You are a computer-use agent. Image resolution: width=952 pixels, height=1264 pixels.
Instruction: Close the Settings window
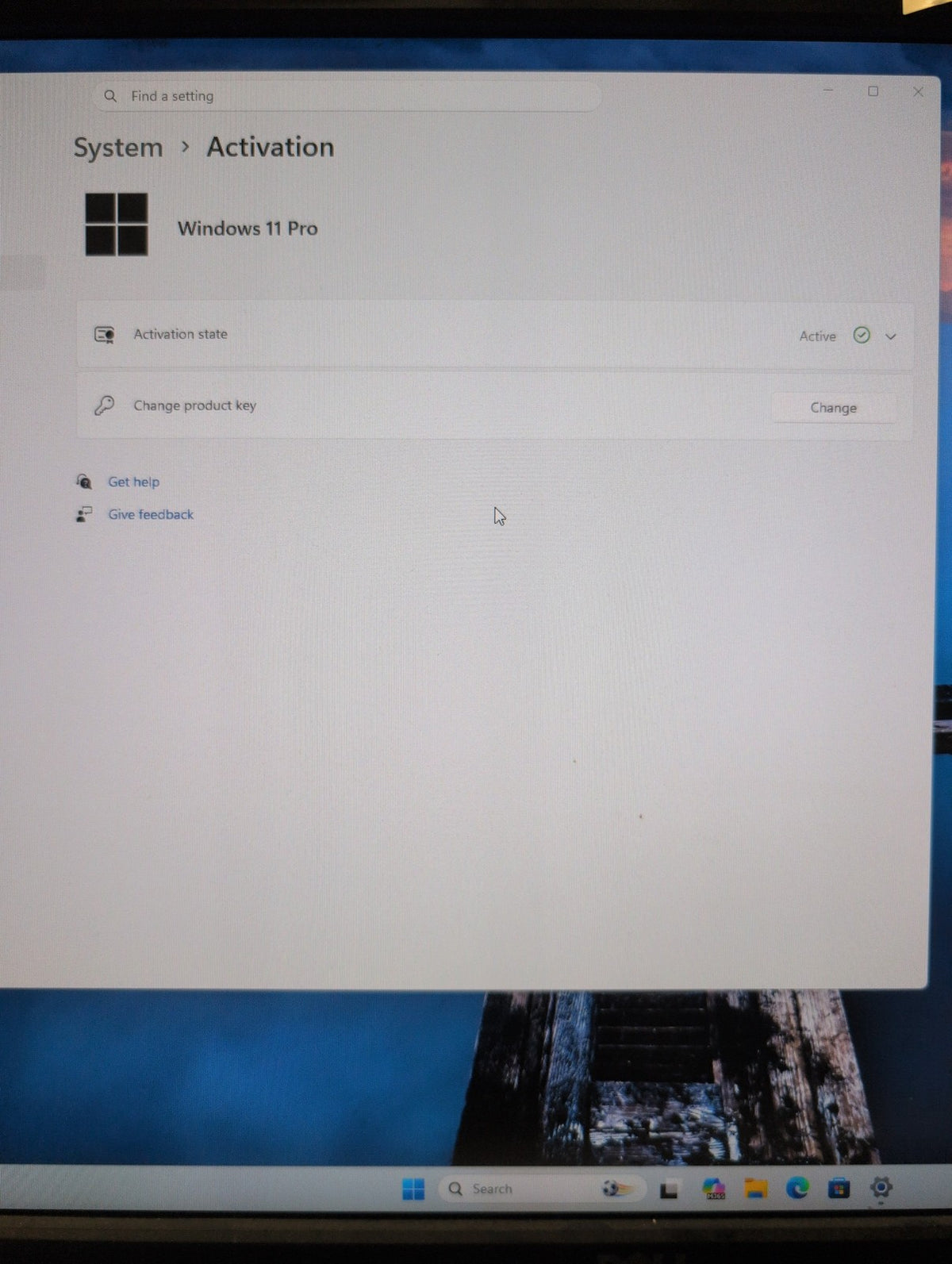tap(918, 92)
